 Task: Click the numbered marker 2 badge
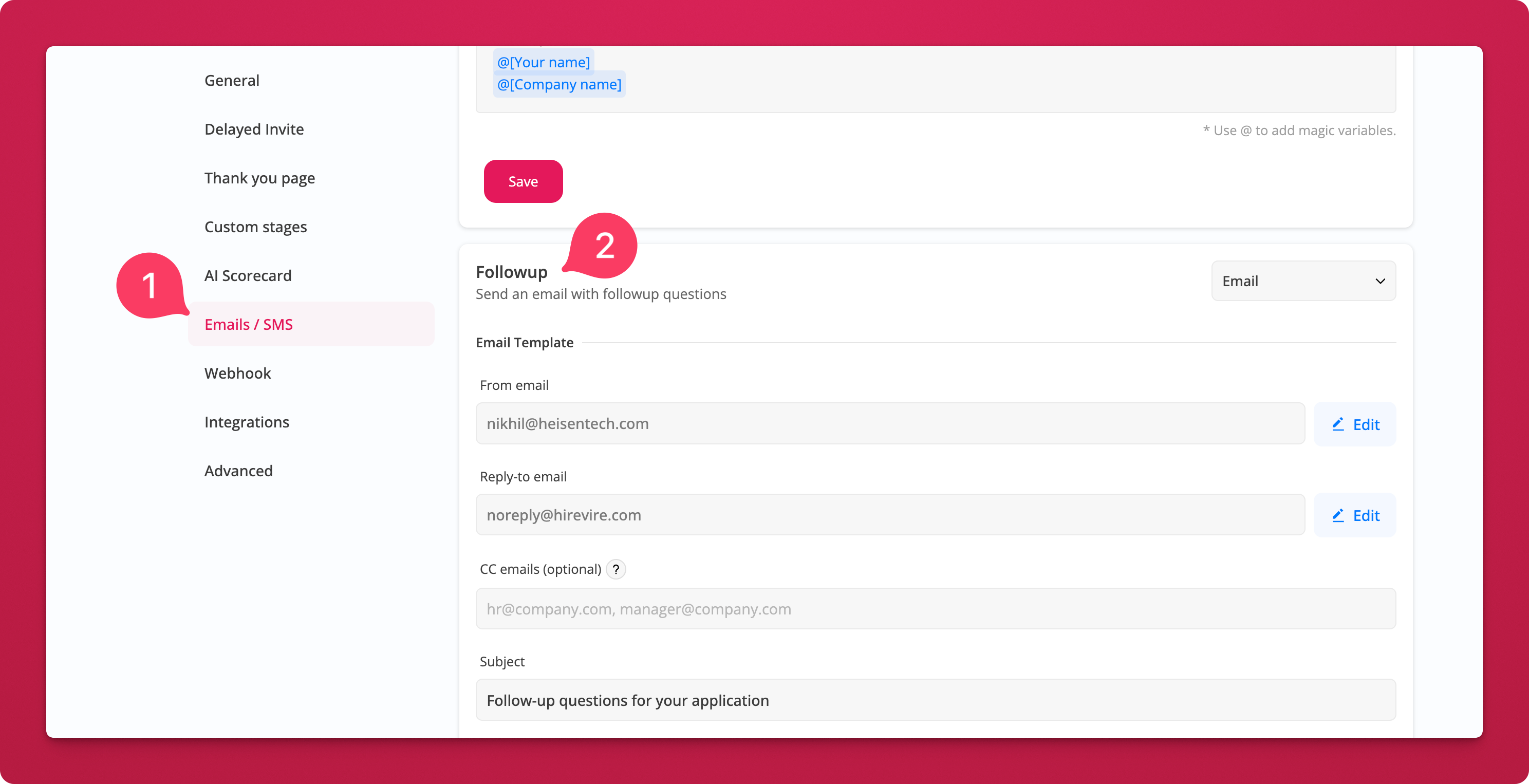604,245
